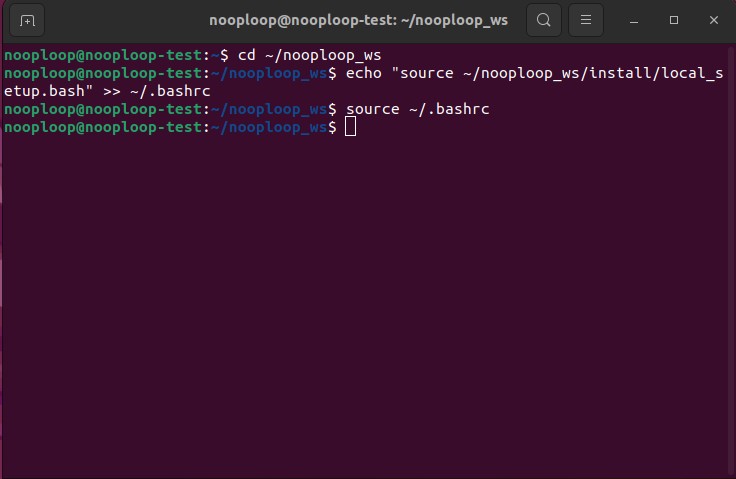Click the search magnifier icon
This screenshot has width=736, height=479.
pos(543,20)
